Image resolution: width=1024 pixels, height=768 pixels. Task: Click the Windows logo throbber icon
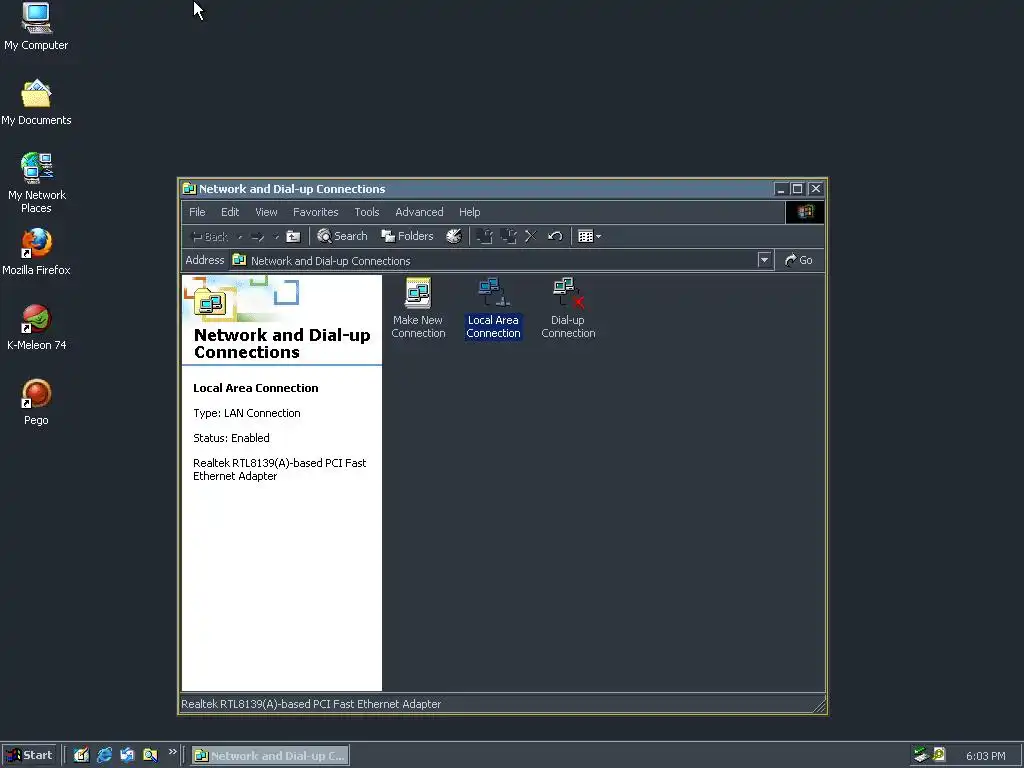[805, 212]
